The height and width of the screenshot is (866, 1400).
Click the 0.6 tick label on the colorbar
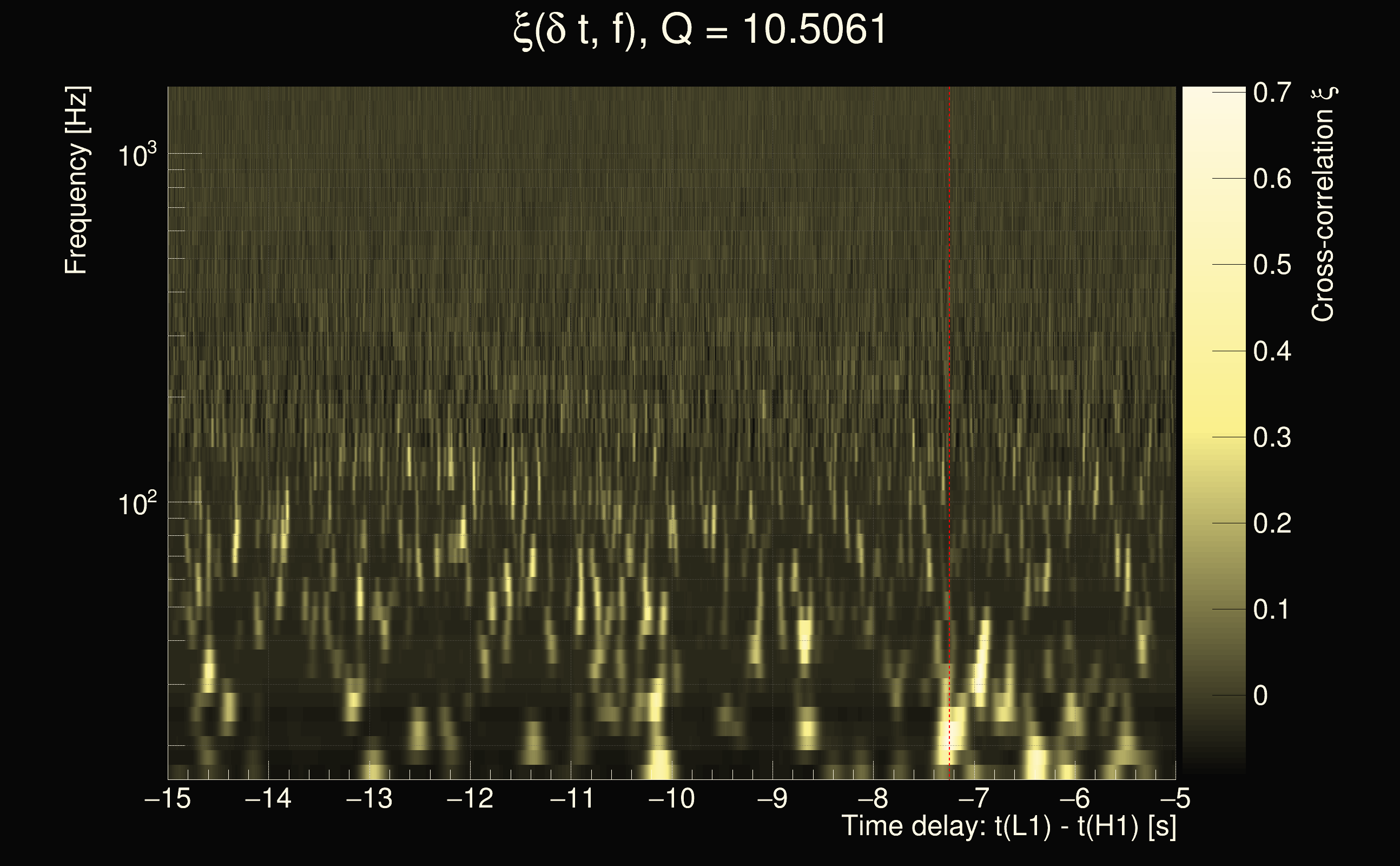coord(1272,179)
